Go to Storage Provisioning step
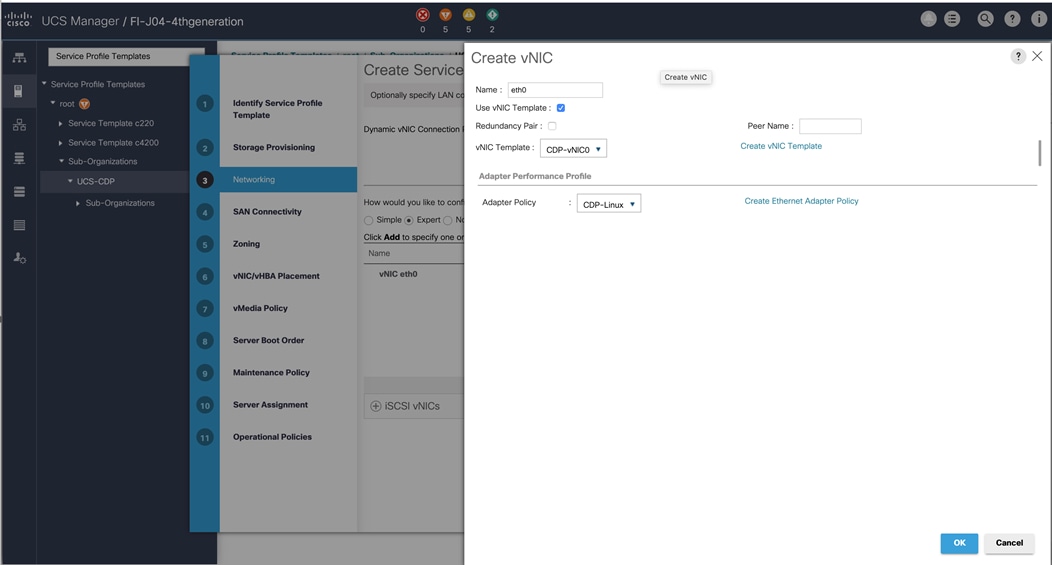Viewport: 1052px width, 565px height. (274, 147)
